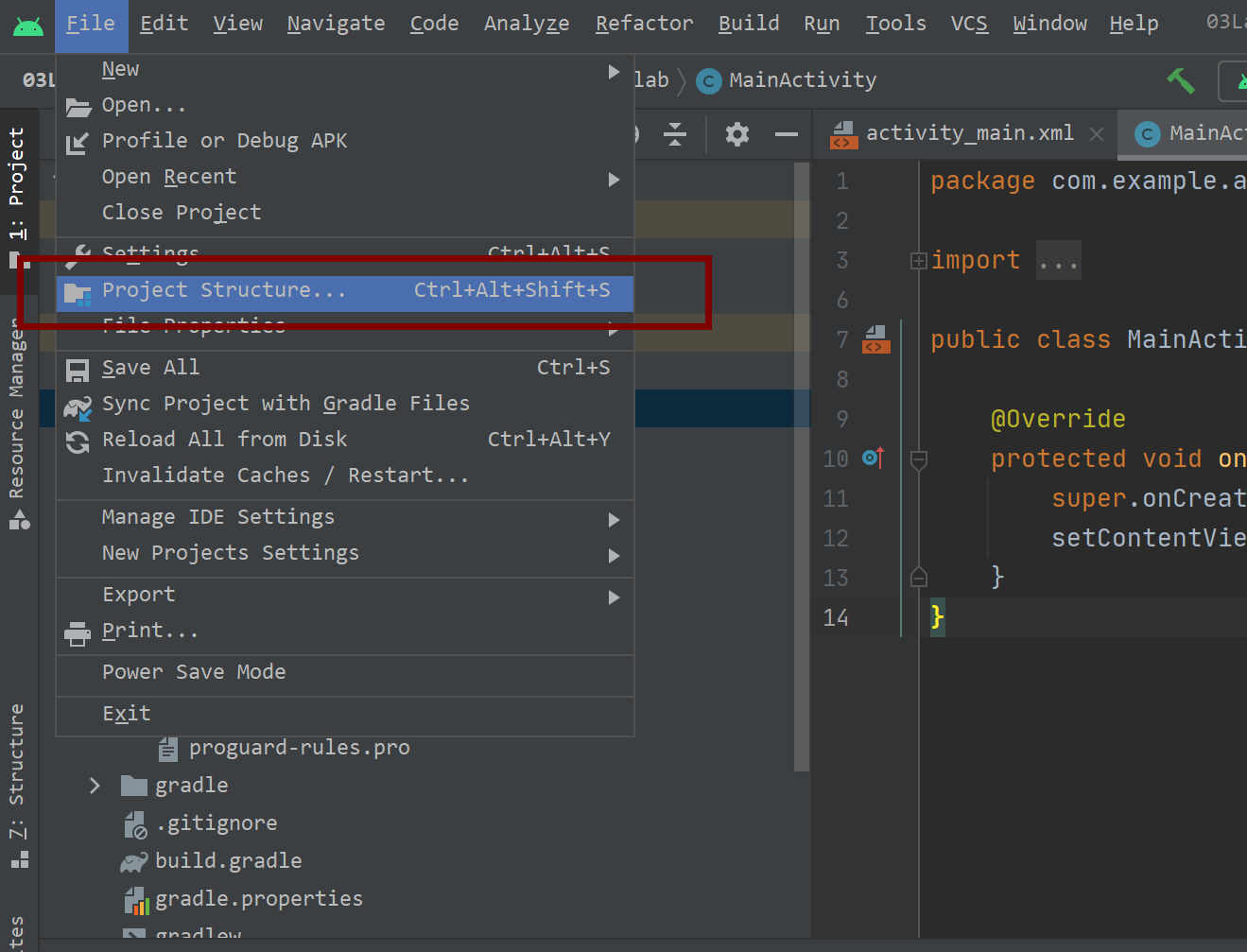
Task: Select Invalidate Caches / Restart...
Action: tap(345, 476)
